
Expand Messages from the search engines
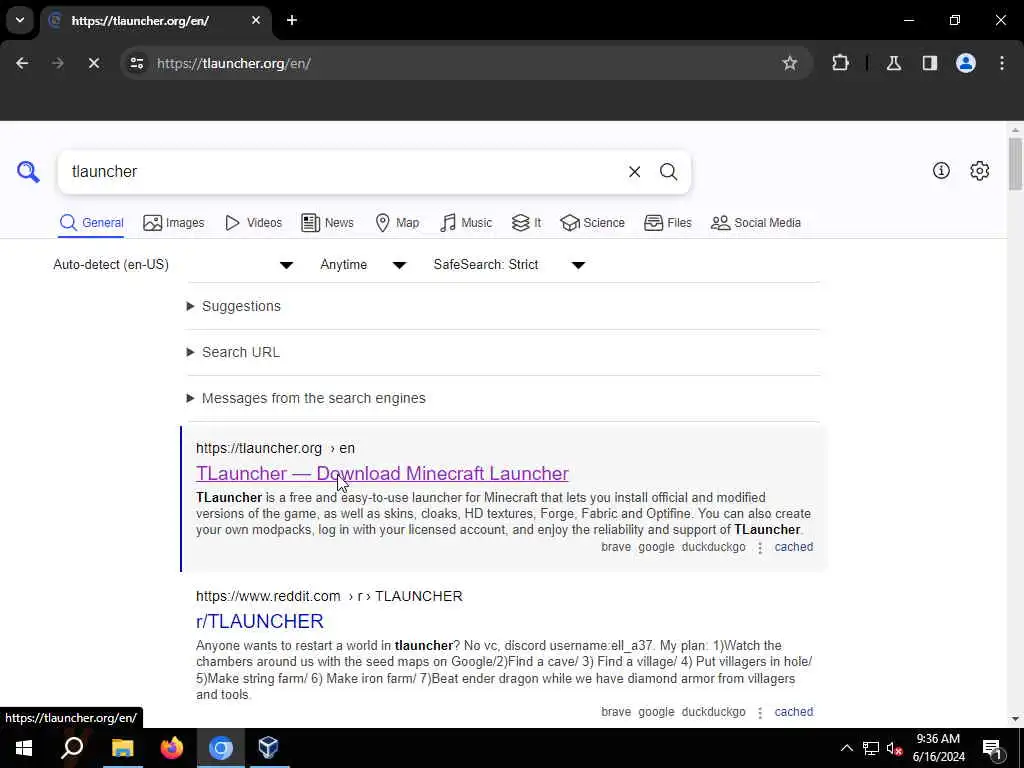tap(306, 398)
